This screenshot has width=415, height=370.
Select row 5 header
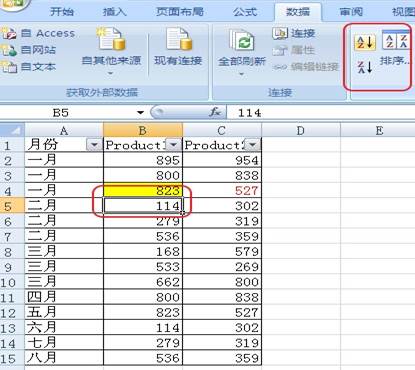point(12,206)
